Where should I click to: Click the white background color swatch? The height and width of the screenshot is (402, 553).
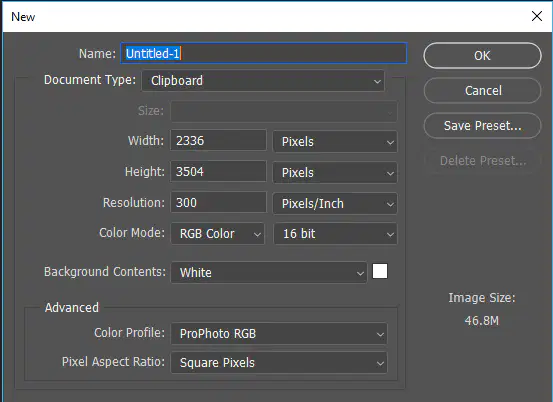click(380, 271)
